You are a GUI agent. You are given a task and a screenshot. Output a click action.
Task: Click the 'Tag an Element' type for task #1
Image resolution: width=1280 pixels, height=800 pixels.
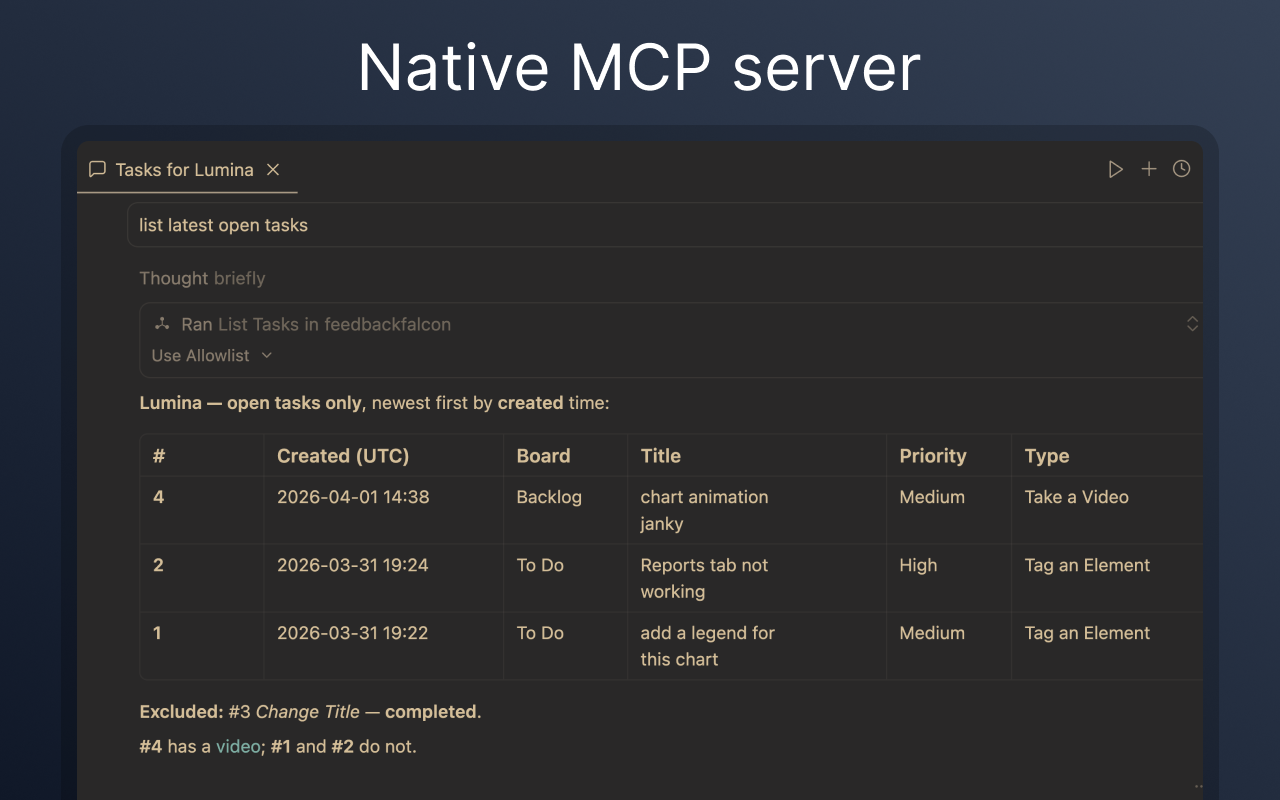coord(1086,633)
